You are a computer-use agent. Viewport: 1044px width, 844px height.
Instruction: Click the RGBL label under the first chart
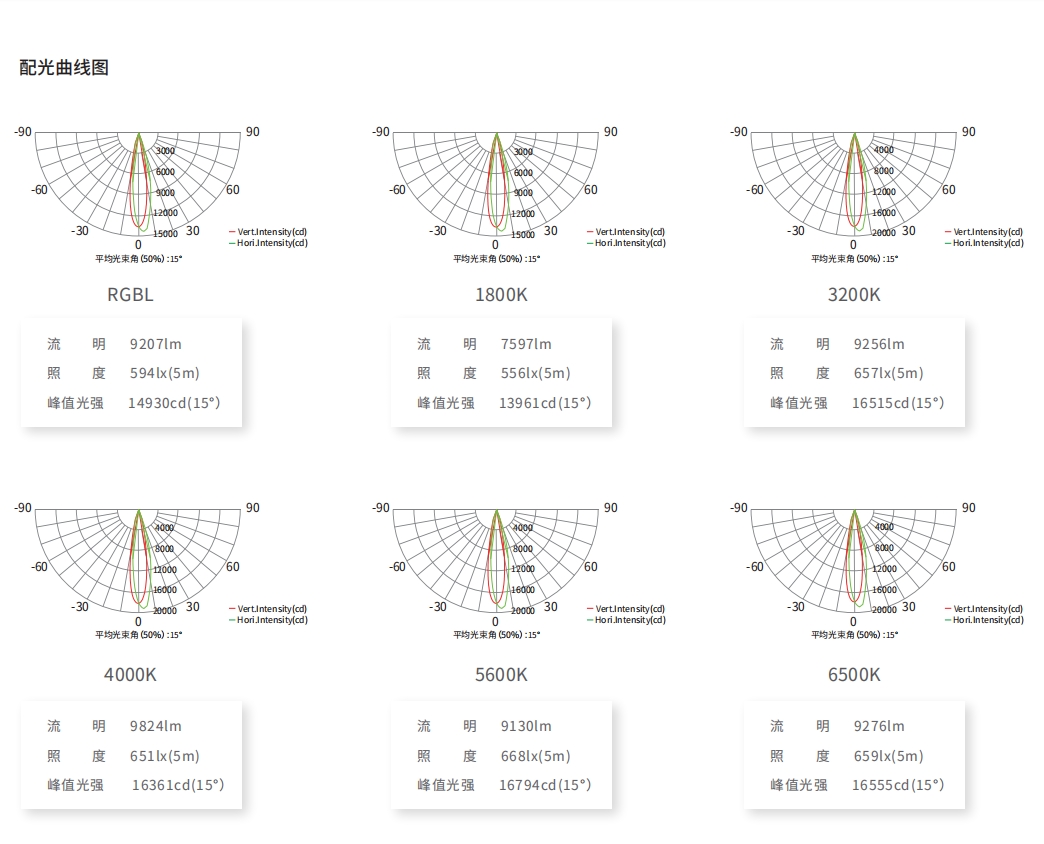[x=130, y=295]
